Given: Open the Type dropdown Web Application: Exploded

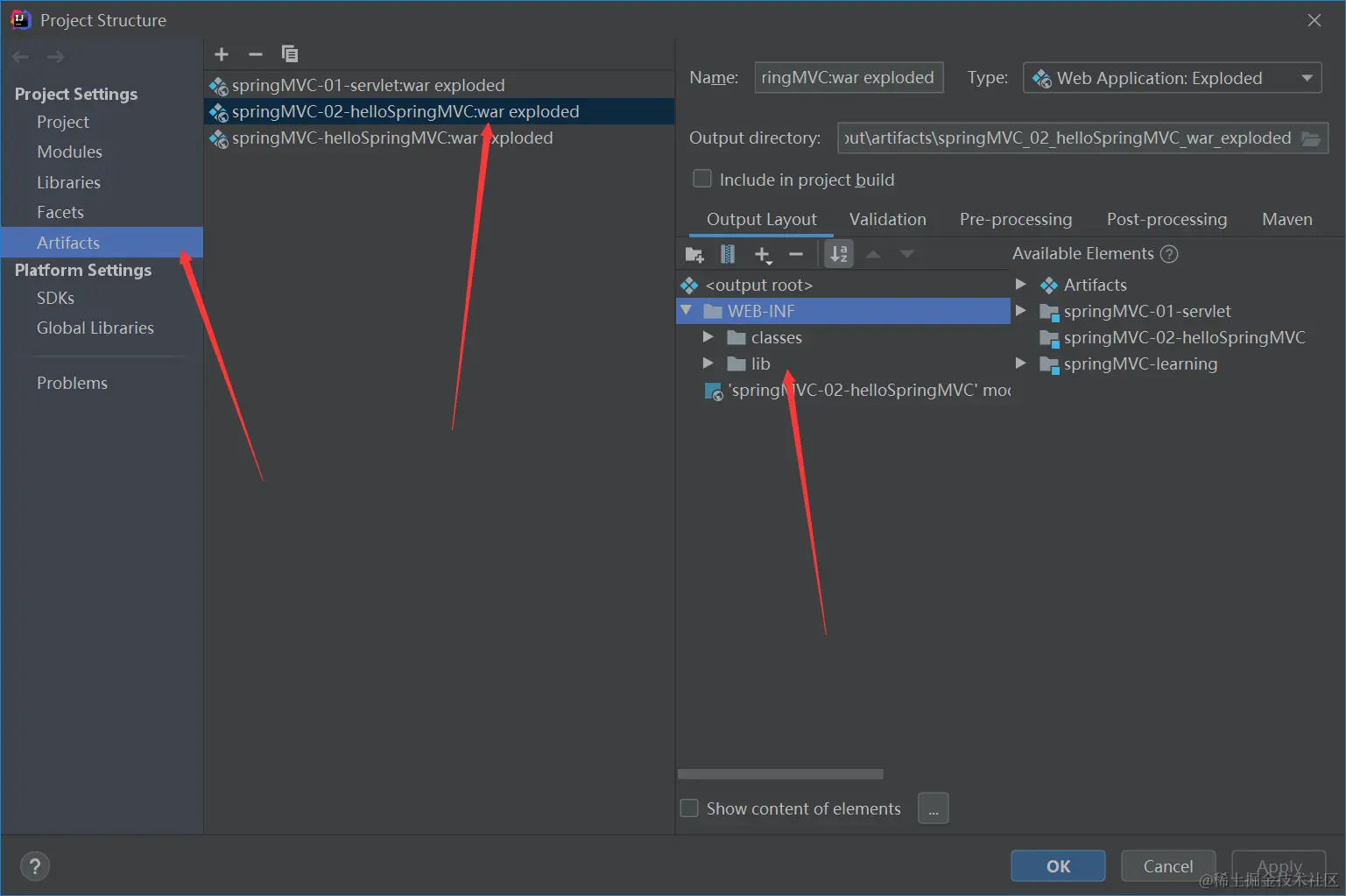Looking at the screenshot, I should (1172, 78).
